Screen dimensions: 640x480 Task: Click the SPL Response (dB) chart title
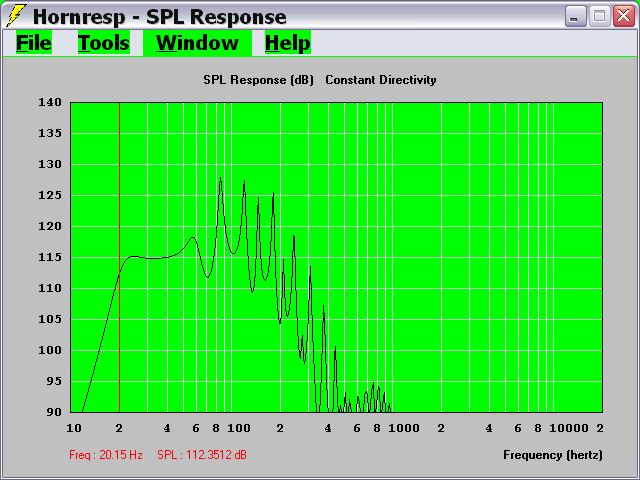coord(258,80)
